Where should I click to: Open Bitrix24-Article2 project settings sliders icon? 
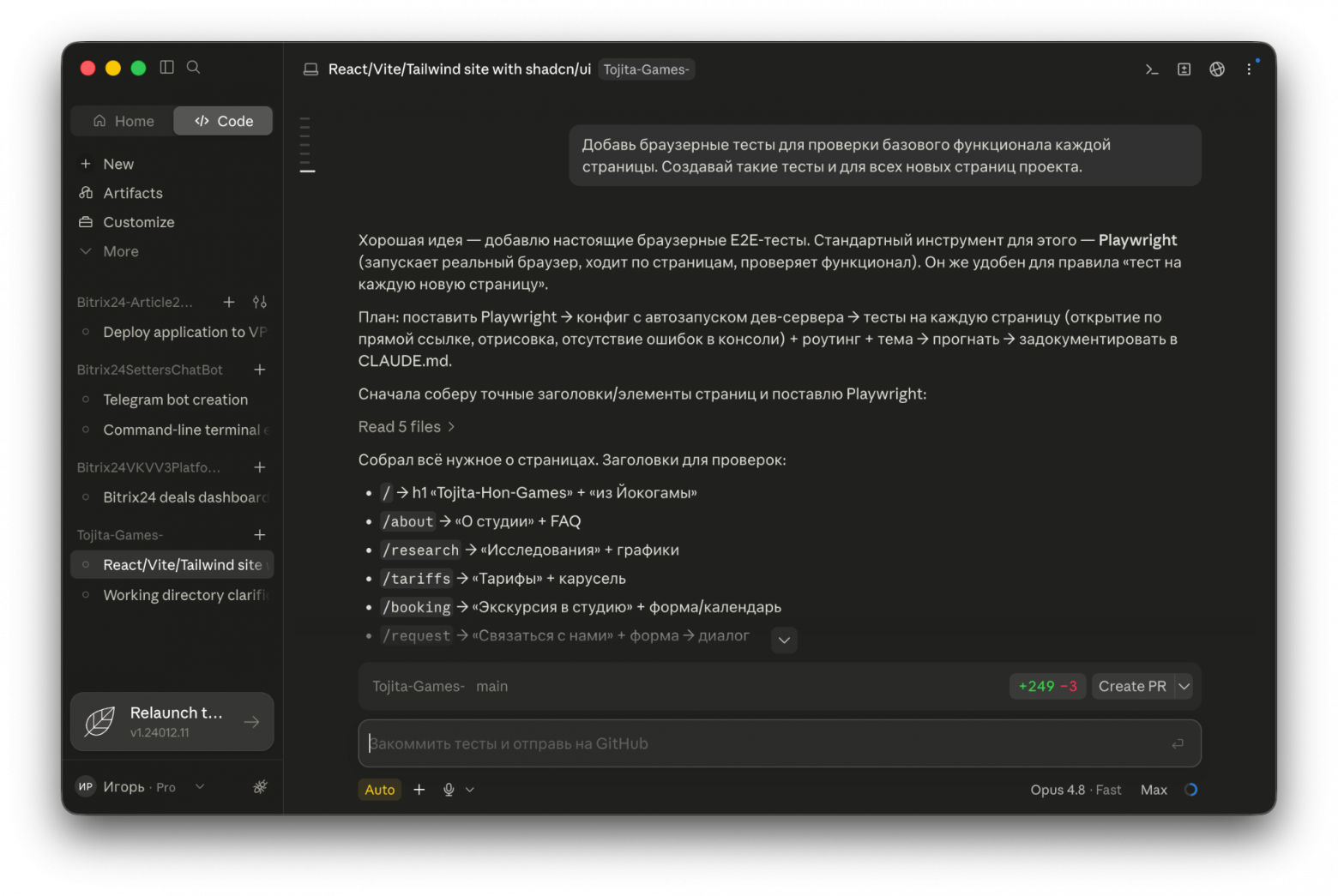[x=260, y=302]
